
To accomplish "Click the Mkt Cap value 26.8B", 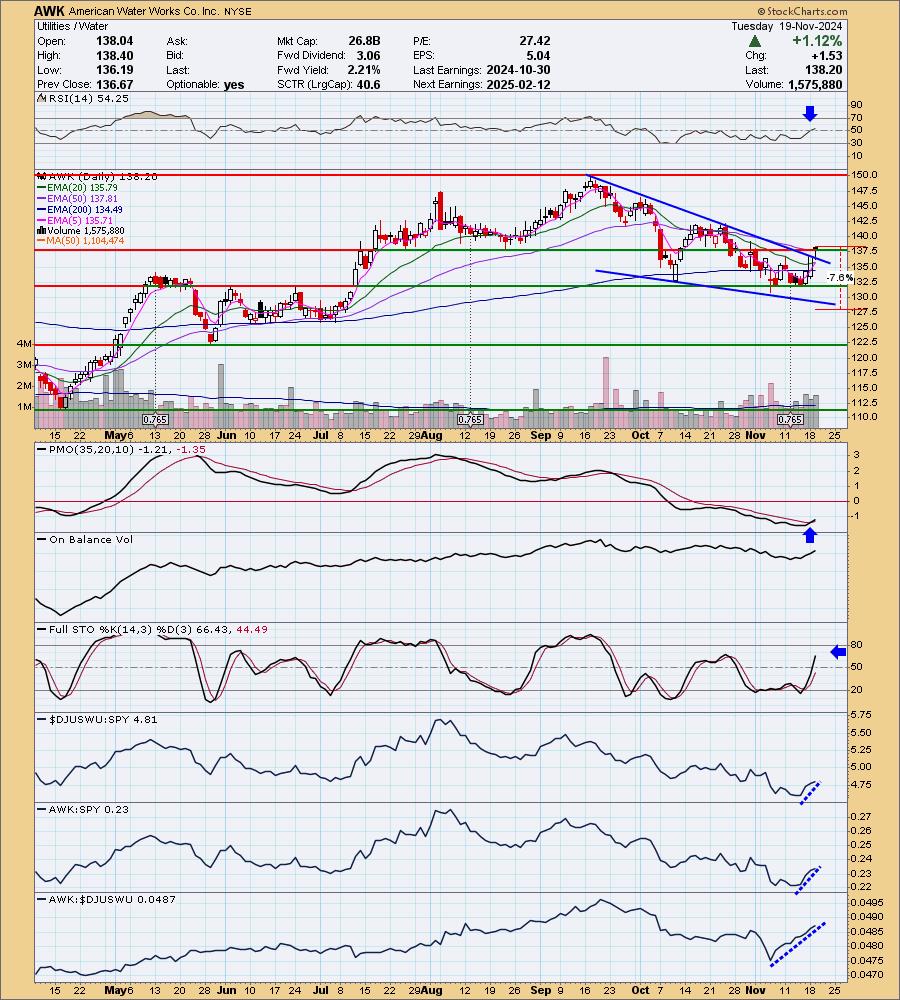I will click(364, 41).
